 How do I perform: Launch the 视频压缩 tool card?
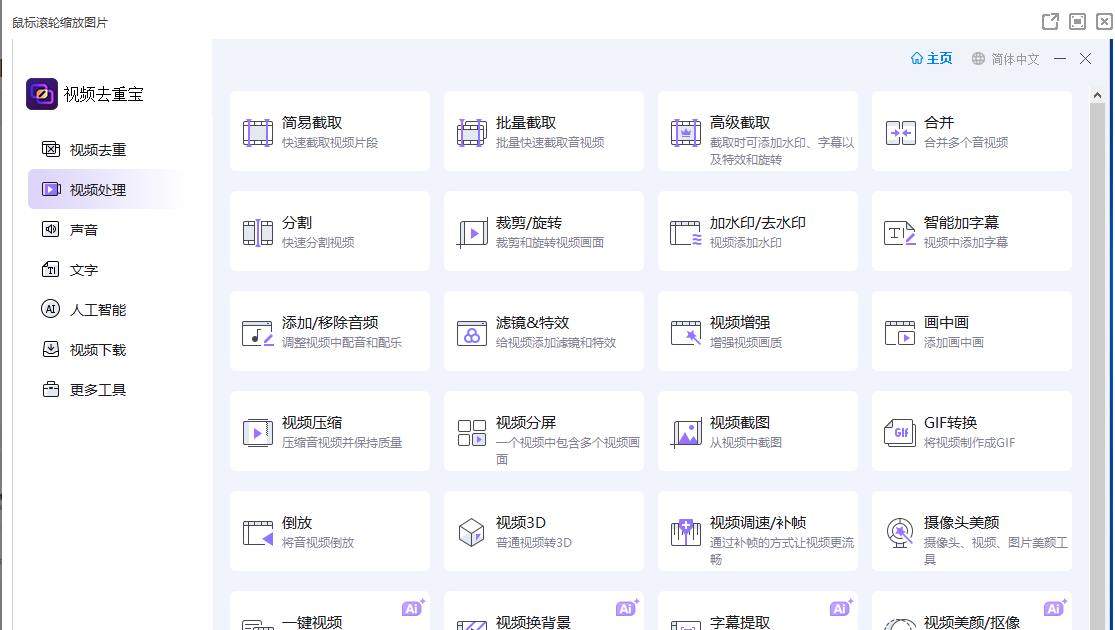(x=329, y=431)
